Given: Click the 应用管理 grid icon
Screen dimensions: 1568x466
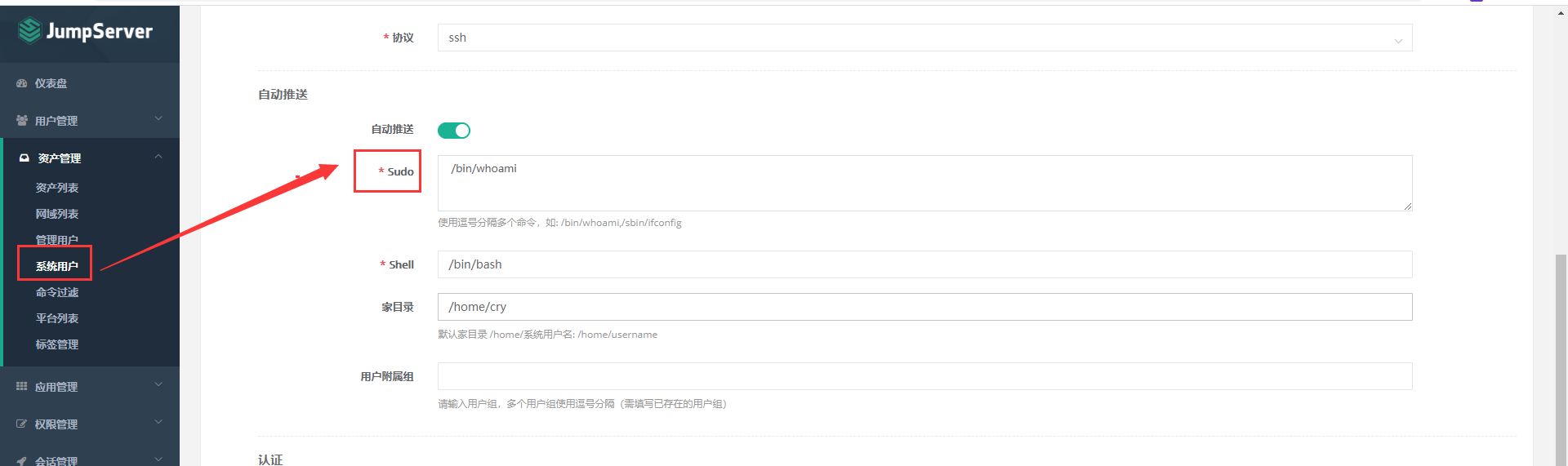Looking at the screenshot, I should point(22,386).
